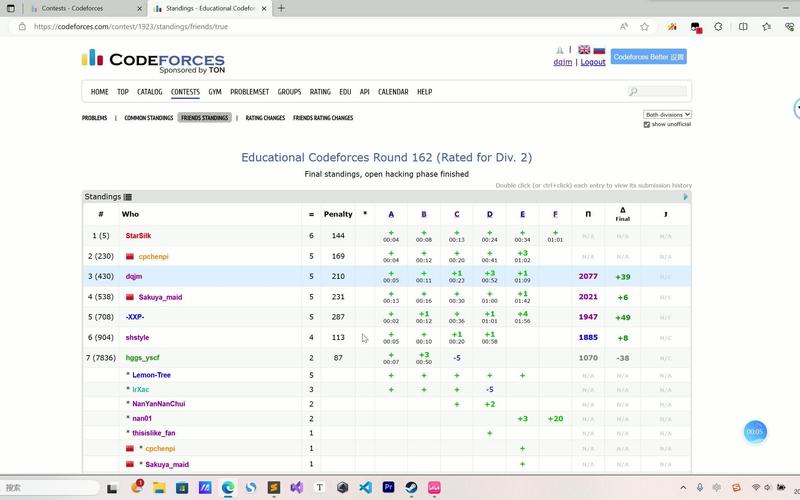This screenshot has width=800, height=500.
Task: Open the PROBLEMS tab
Action: click(94, 118)
